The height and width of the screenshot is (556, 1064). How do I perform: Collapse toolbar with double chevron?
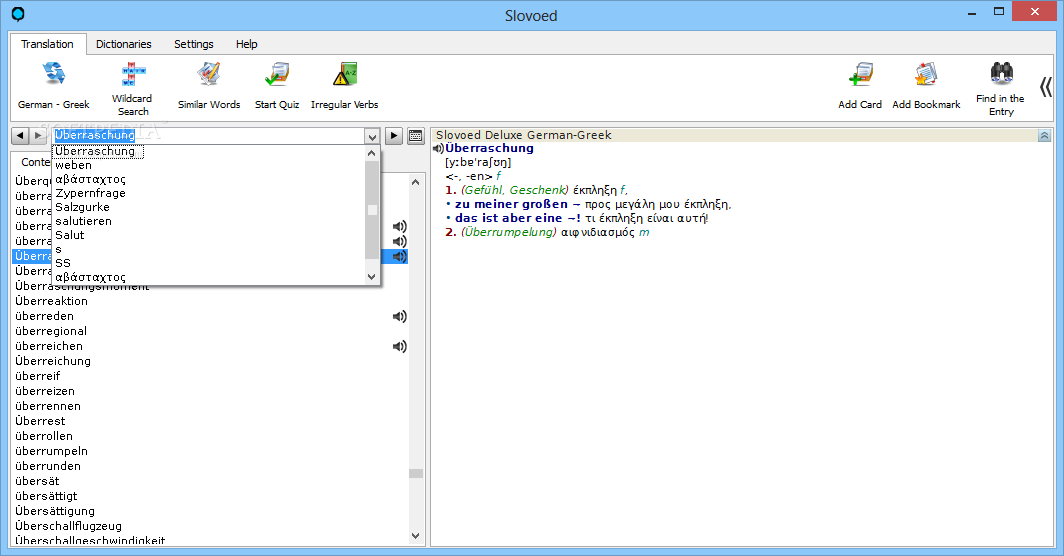click(x=1046, y=87)
